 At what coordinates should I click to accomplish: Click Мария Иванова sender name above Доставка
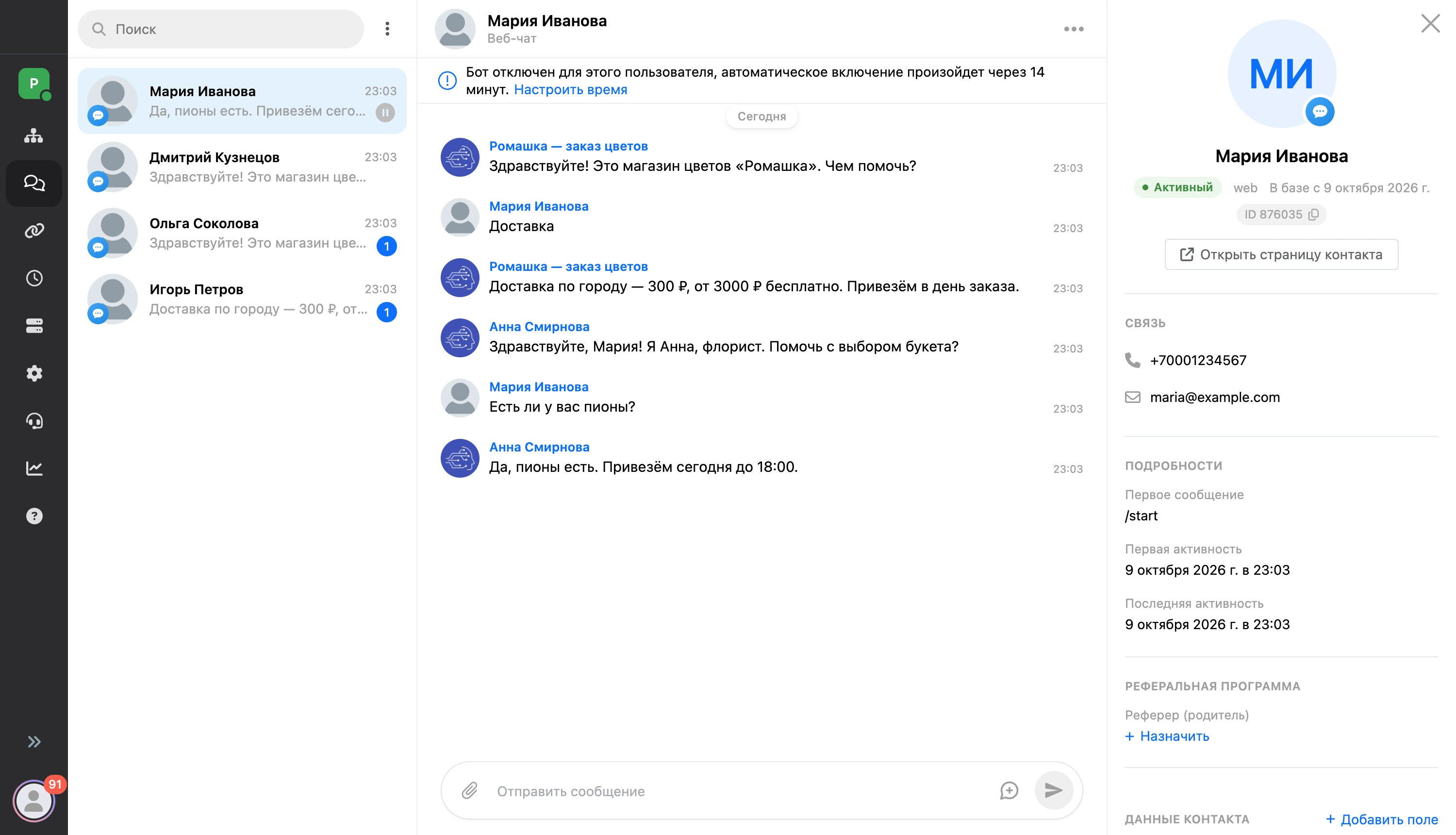pyautogui.click(x=538, y=206)
